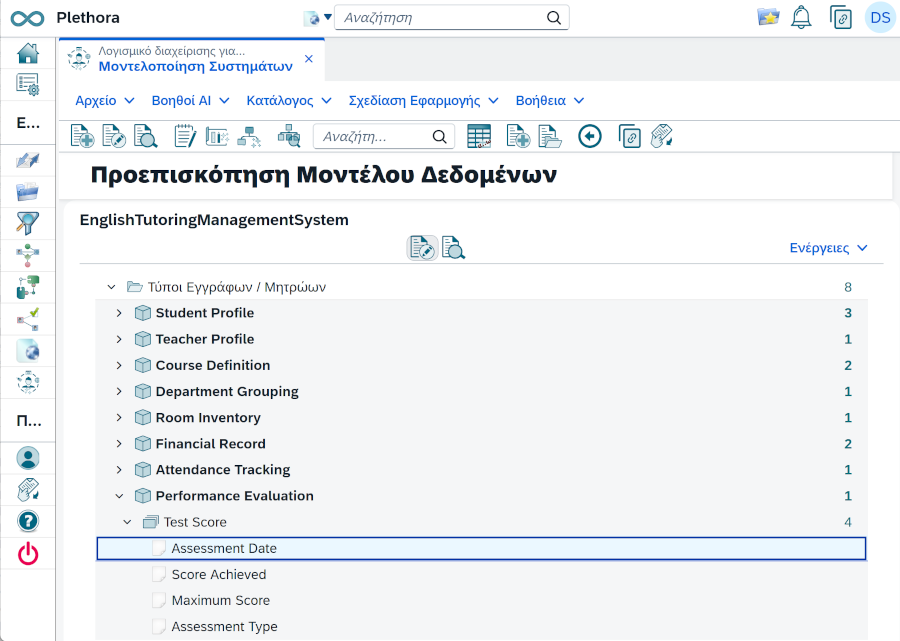This screenshot has width=900, height=641.
Task: Open the table grid view toolbar icon
Action: (x=479, y=137)
